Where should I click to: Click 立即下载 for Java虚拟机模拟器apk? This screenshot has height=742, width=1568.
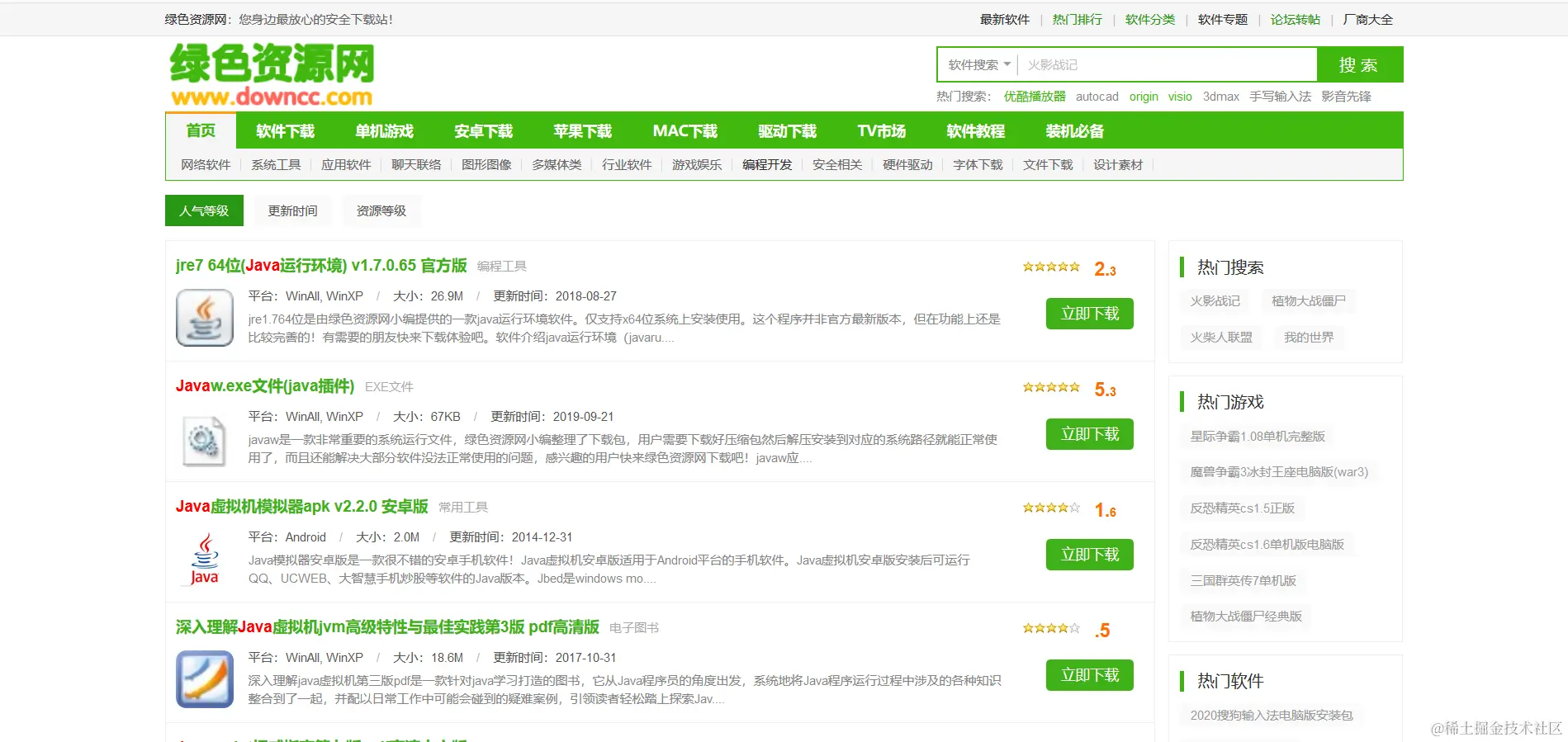(1090, 555)
